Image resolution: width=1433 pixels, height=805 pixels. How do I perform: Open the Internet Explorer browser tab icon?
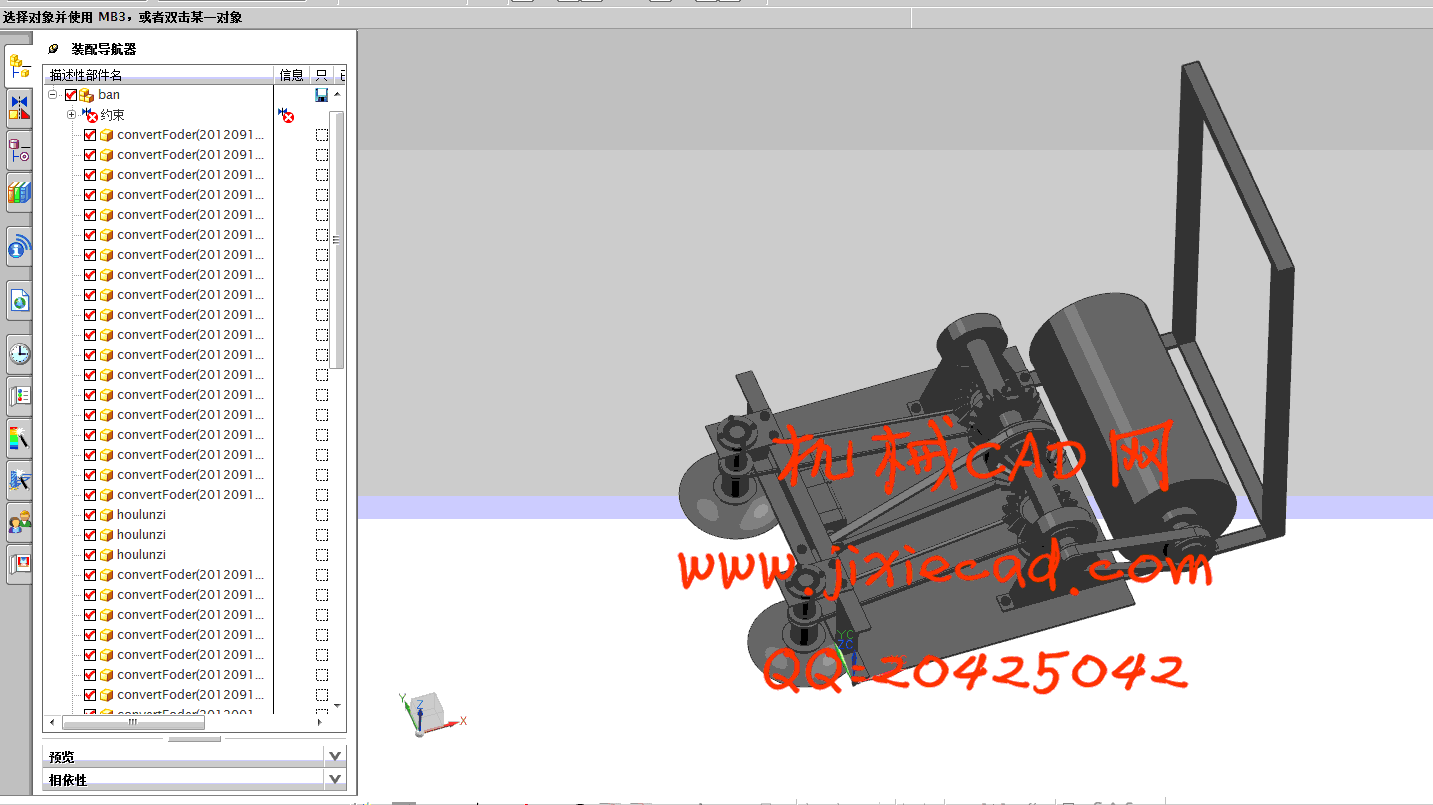(x=19, y=300)
